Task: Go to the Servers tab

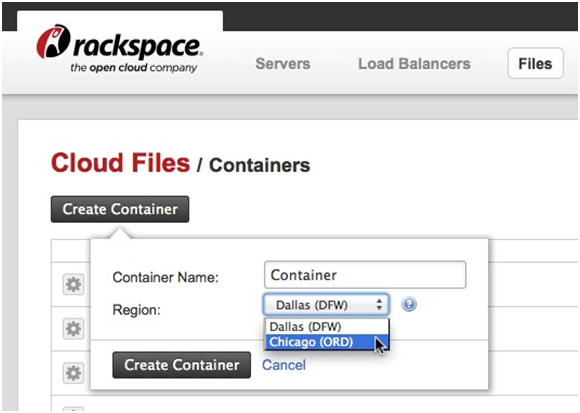Action: (283, 64)
